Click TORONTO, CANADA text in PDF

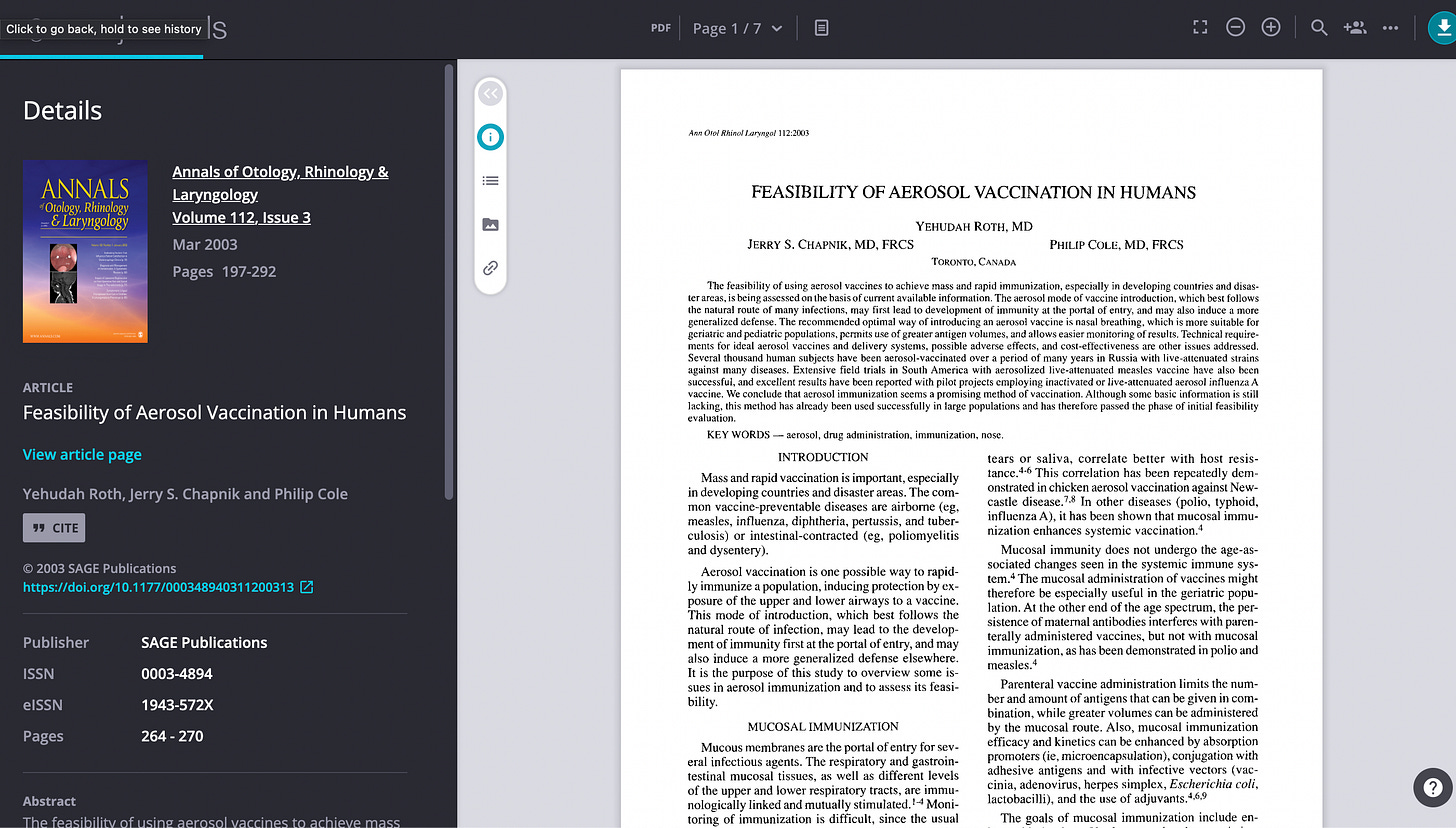[973, 262]
